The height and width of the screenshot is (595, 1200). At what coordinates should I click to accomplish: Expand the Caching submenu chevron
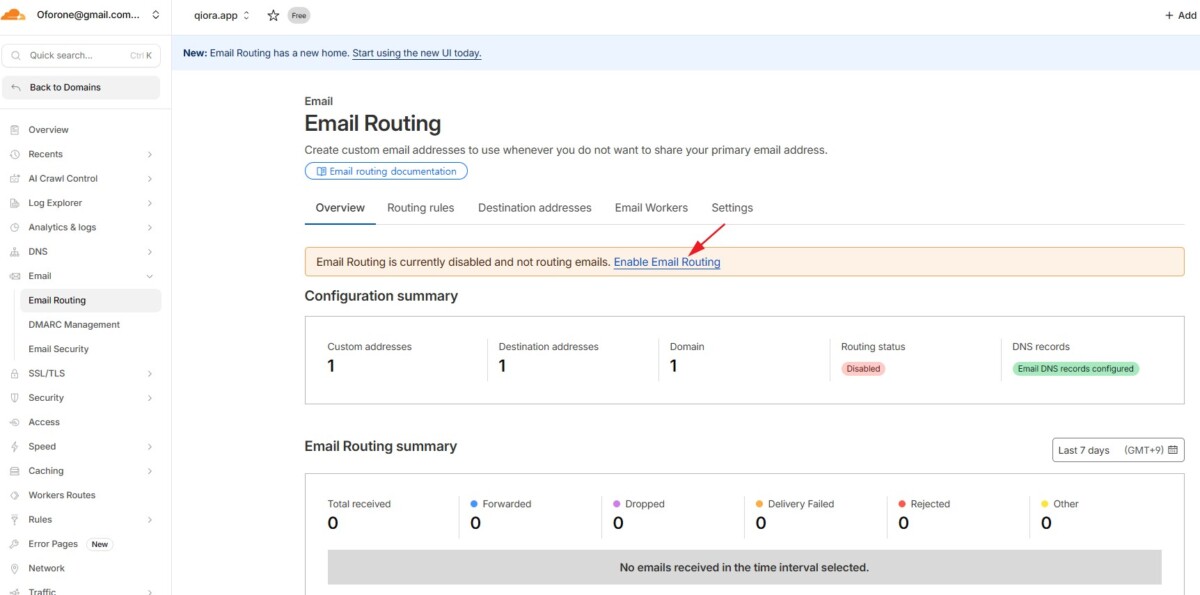click(149, 471)
